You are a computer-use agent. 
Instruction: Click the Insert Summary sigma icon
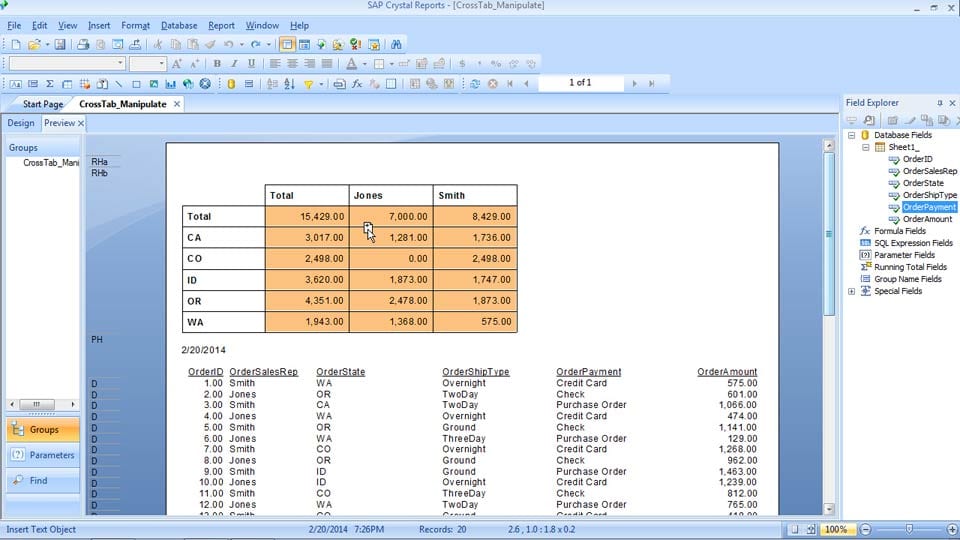point(50,84)
